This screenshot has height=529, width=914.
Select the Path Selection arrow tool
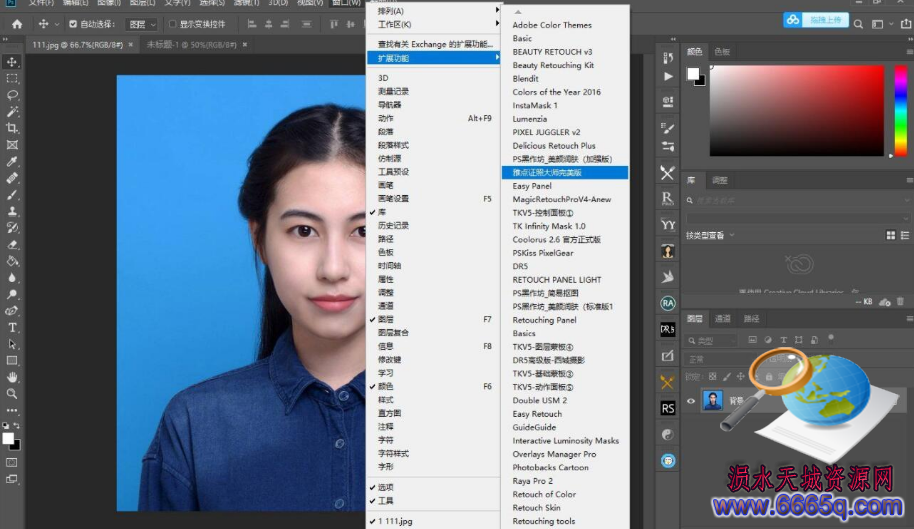[x=12, y=344]
